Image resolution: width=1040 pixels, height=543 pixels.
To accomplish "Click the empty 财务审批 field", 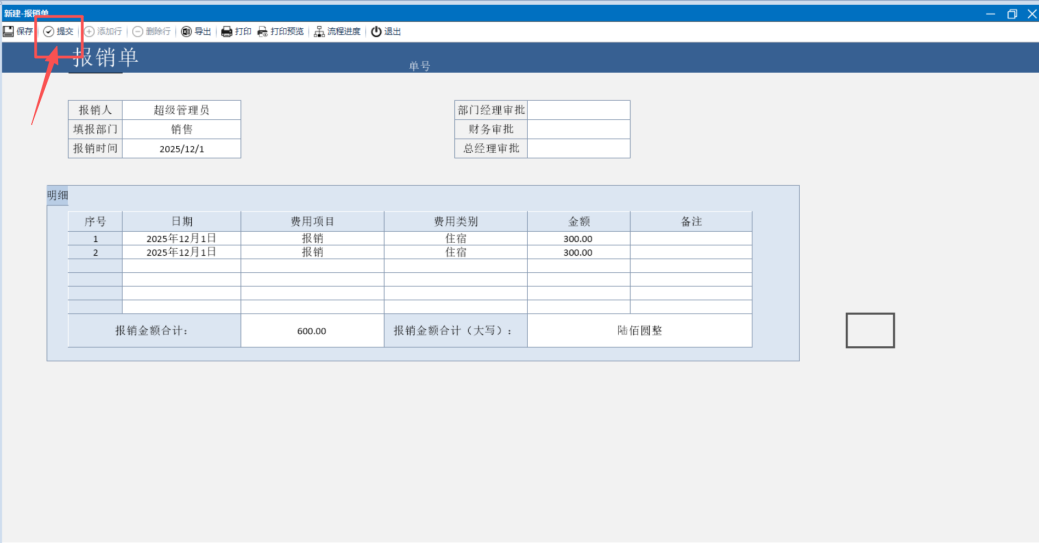I will point(578,129).
